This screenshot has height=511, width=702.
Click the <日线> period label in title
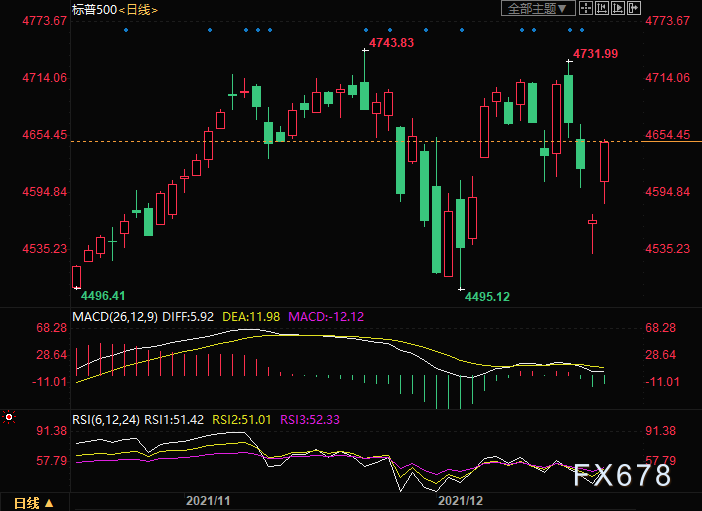tap(138, 10)
